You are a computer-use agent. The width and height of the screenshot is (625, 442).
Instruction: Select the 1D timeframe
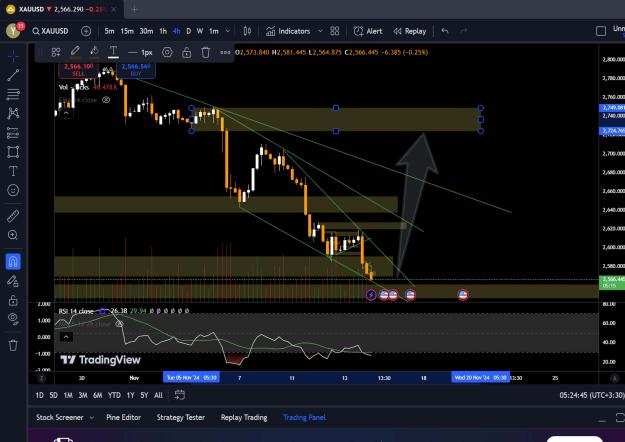(39, 395)
